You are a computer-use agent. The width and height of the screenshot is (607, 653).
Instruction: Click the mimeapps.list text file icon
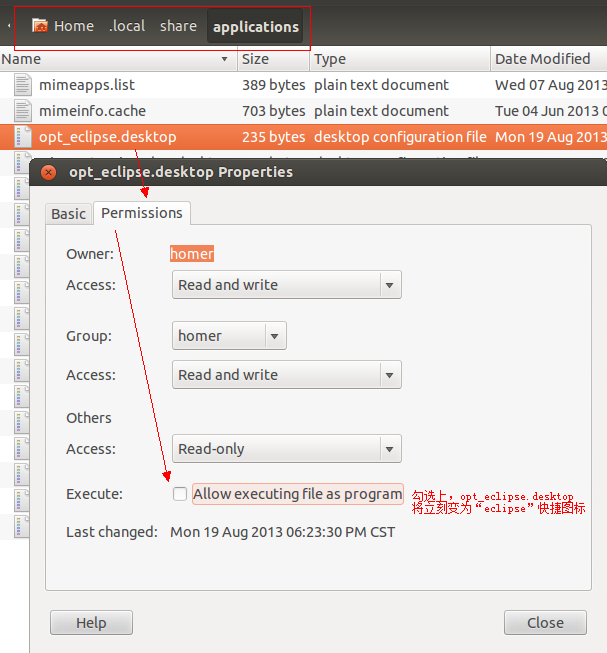(22, 85)
